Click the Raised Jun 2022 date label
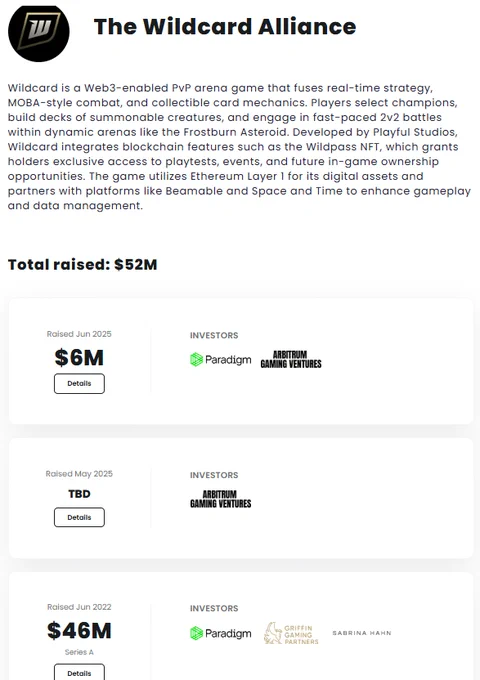 click(x=79, y=607)
